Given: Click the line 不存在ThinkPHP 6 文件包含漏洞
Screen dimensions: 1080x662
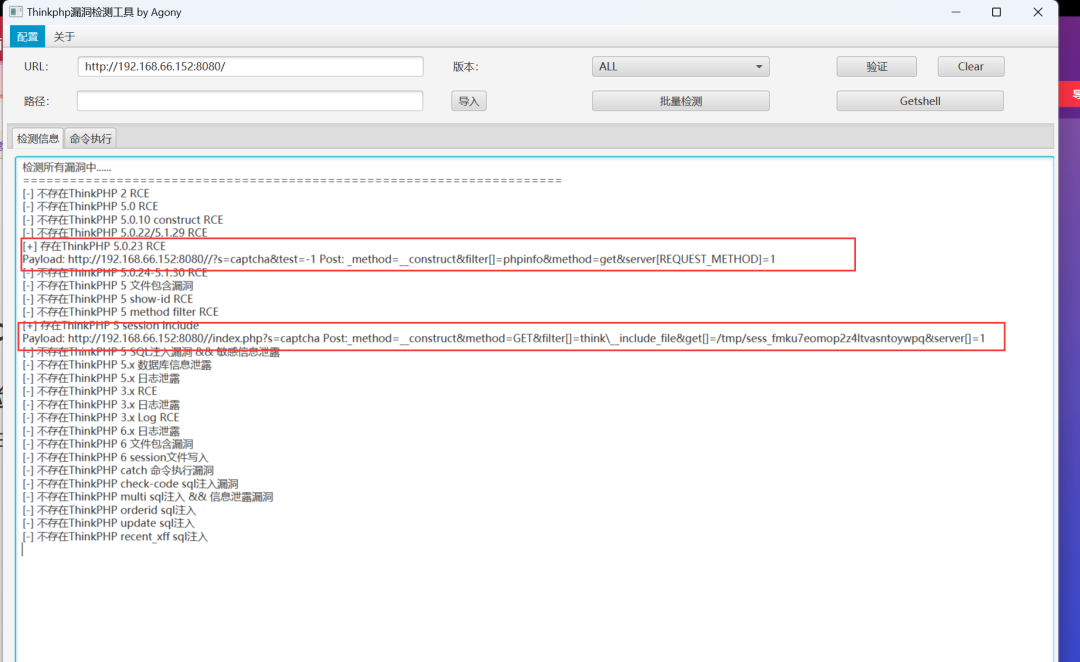Looking at the screenshot, I should [x=107, y=444].
